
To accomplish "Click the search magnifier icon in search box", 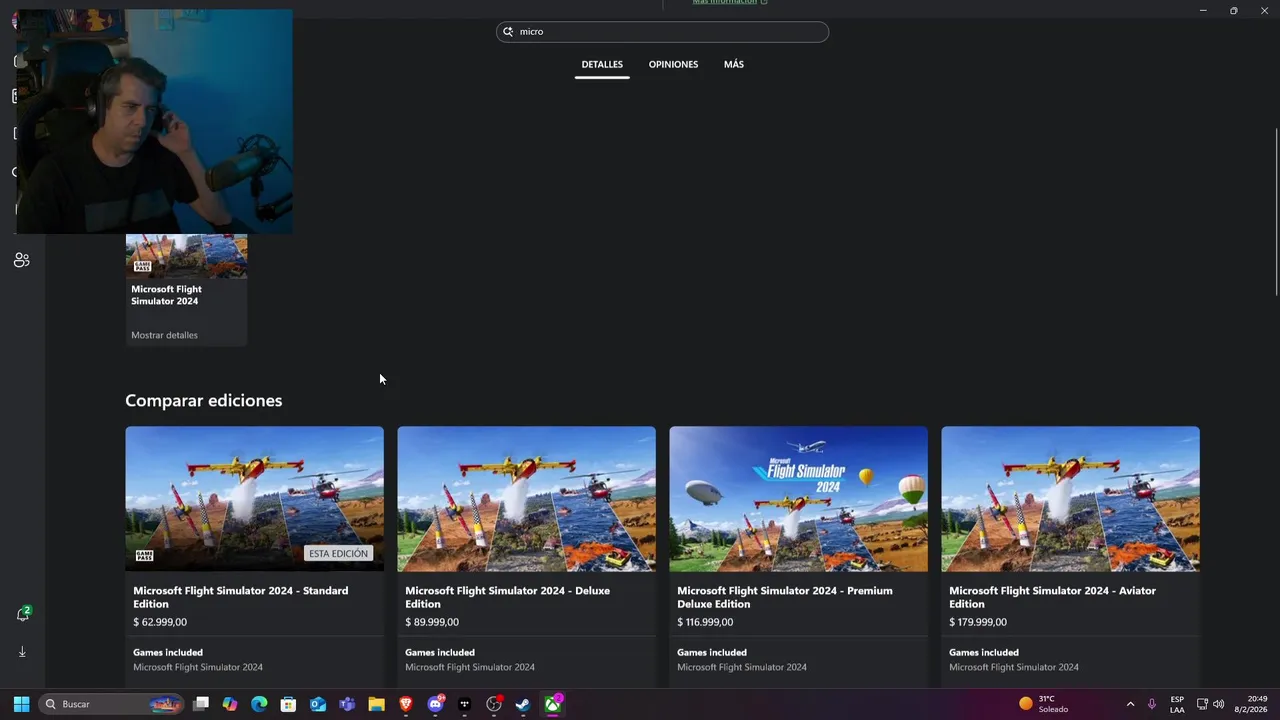I will pyautogui.click(x=508, y=32).
